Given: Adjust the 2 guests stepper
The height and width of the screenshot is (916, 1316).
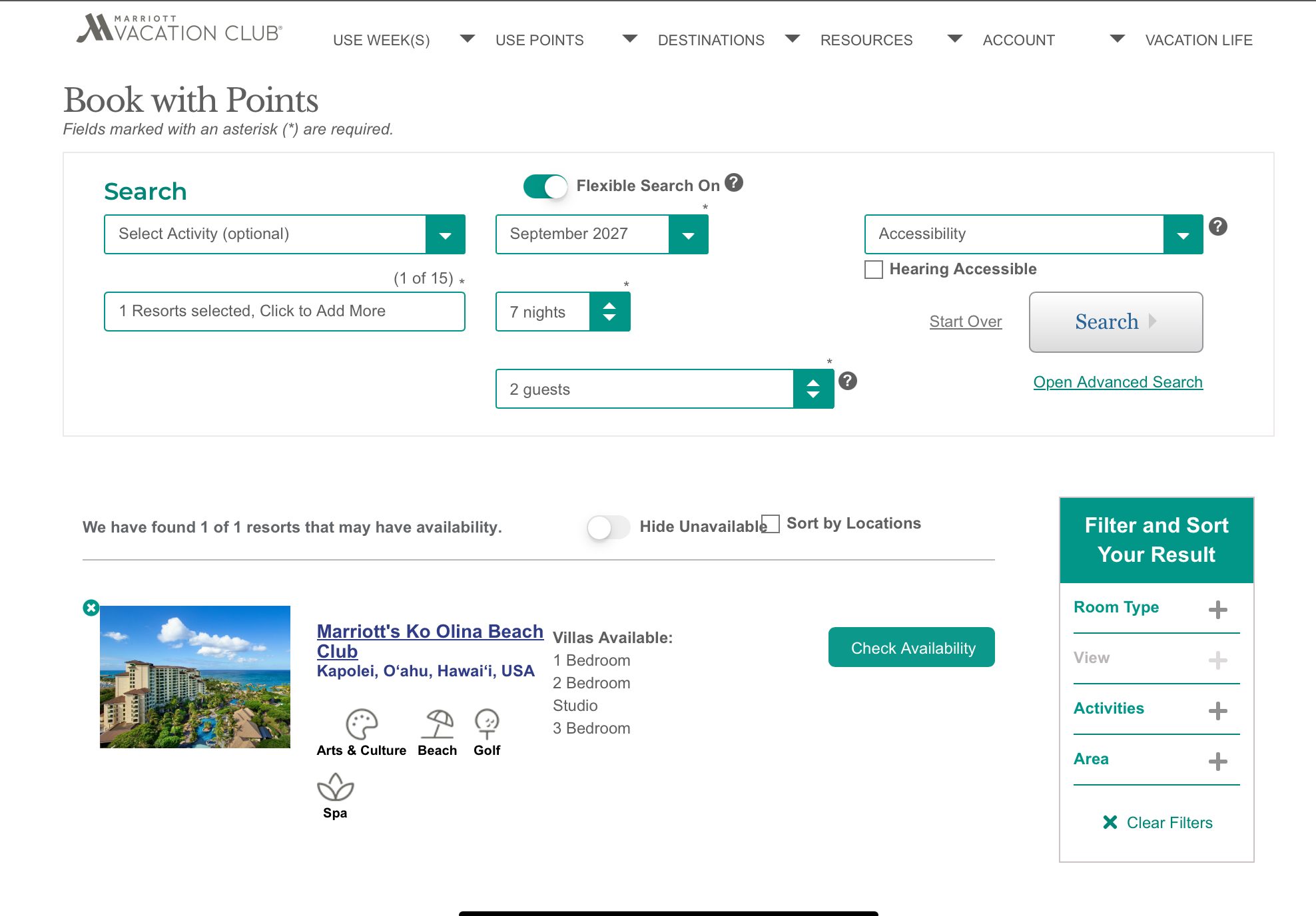Looking at the screenshot, I should click(813, 389).
